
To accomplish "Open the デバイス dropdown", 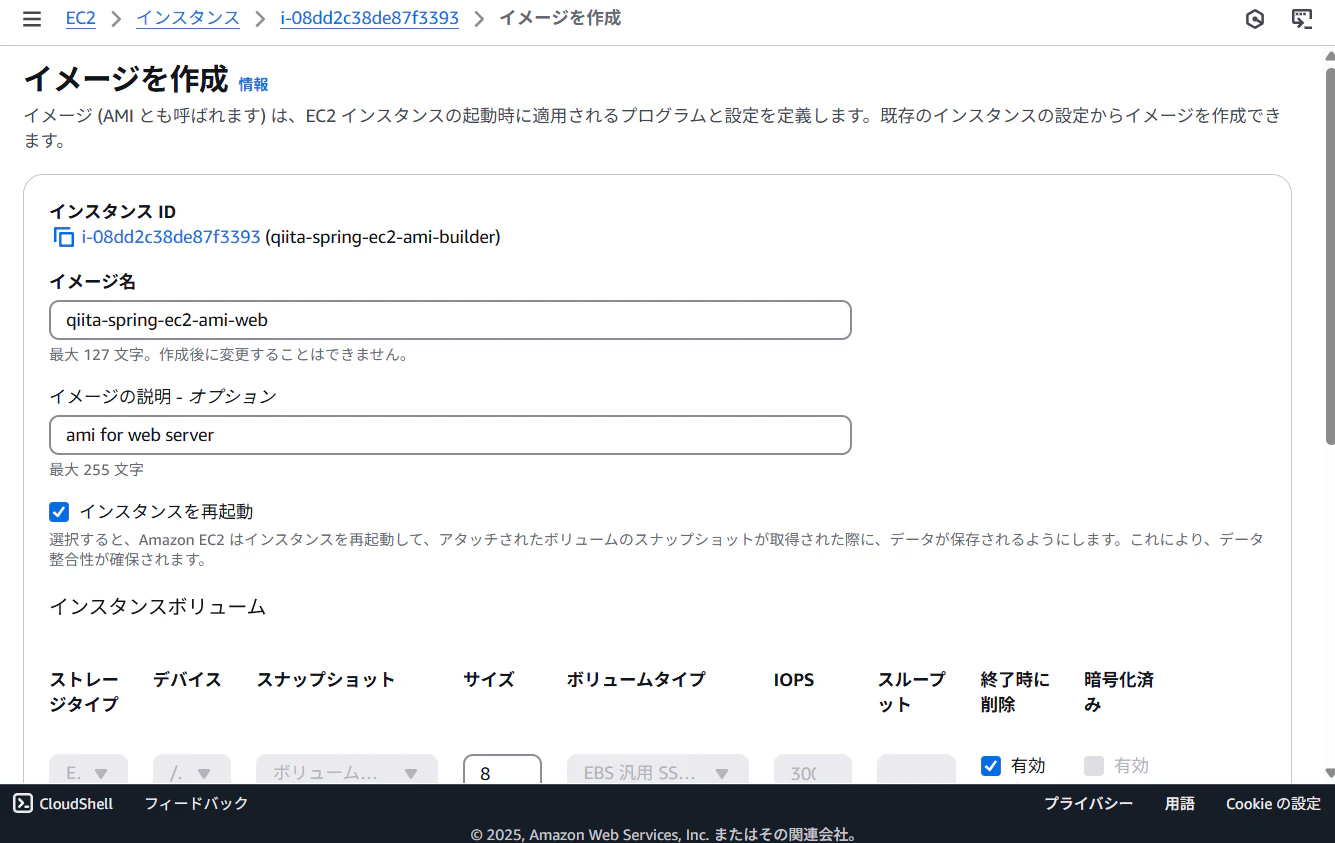I will (x=192, y=770).
